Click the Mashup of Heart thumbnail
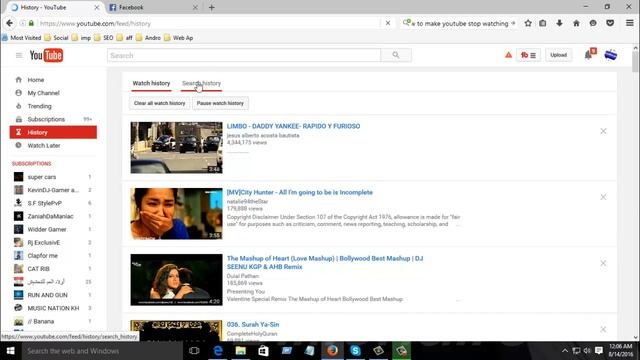The height and width of the screenshot is (360, 640). [176, 280]
